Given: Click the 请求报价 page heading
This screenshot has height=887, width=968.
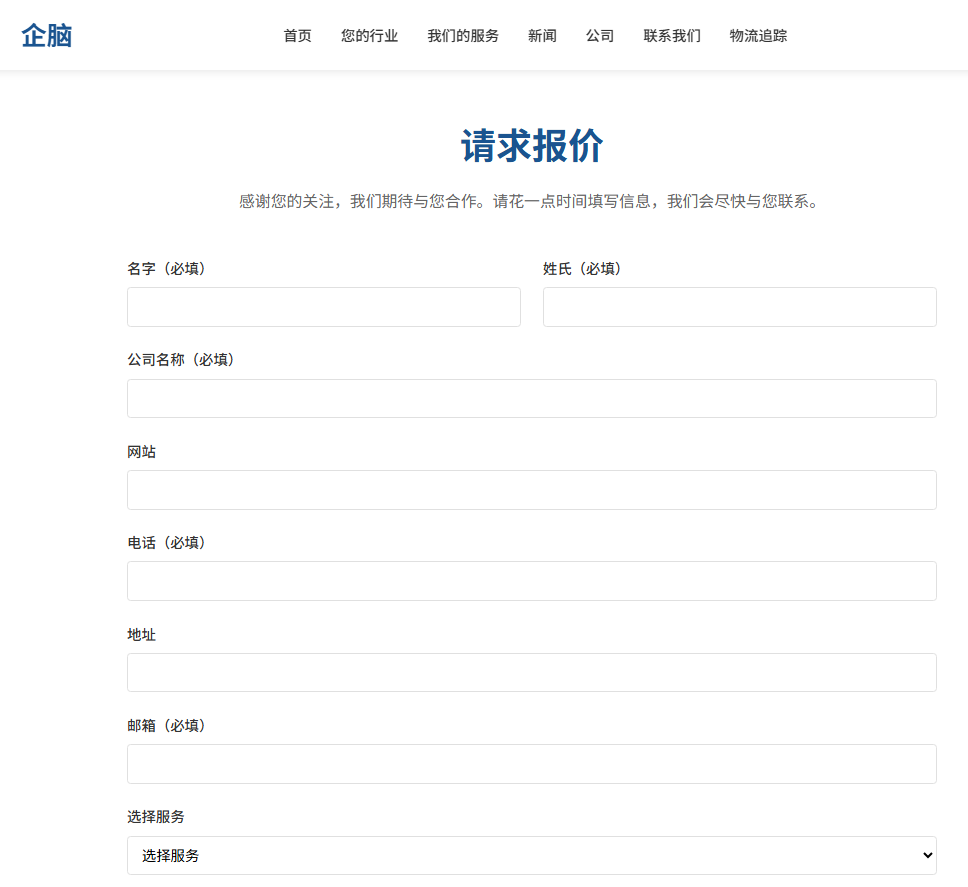Looking at the screenshot, I should [531, 146].
